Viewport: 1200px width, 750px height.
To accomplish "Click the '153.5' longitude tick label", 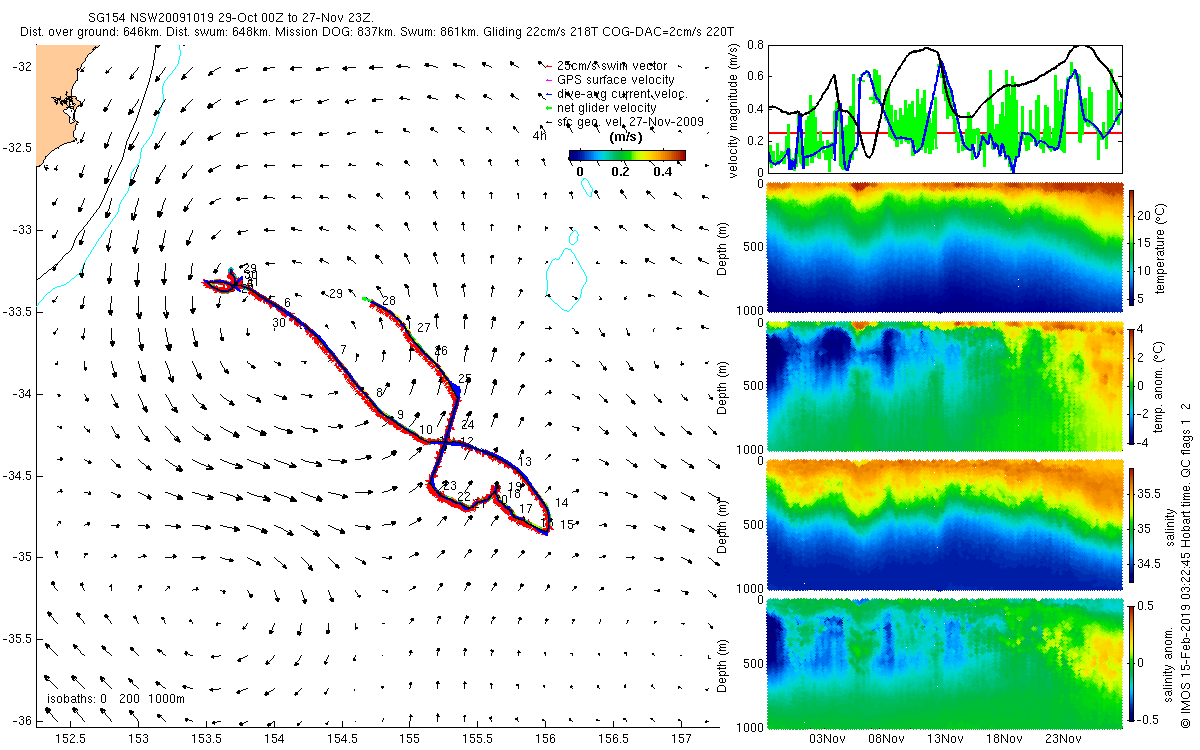I will pyautogui.click(x=206, y=738).
